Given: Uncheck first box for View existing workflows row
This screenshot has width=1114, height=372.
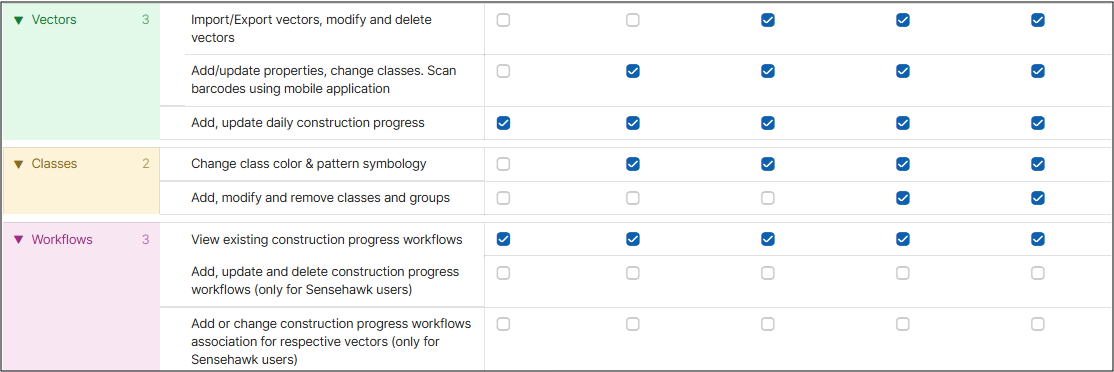Looking at the screenshot, I should tap(503, 239).
